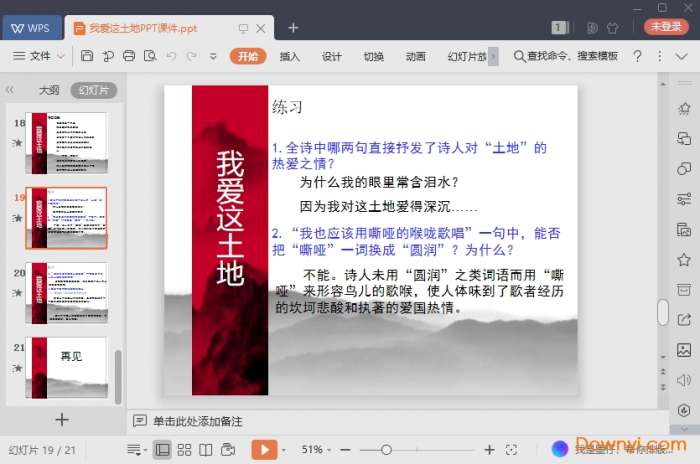Show more ribbon tabs with arrow
The height and width of the screenshot is (464, 700).
pos(493,56)
